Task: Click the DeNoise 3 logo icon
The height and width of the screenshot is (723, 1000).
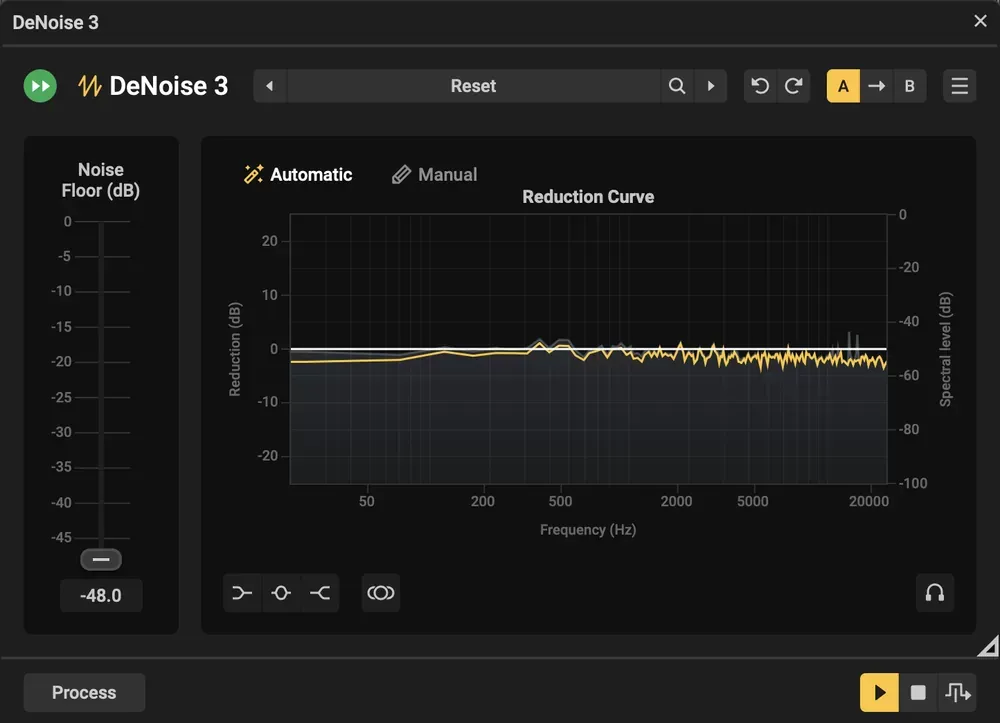Action: coord(89,86)
